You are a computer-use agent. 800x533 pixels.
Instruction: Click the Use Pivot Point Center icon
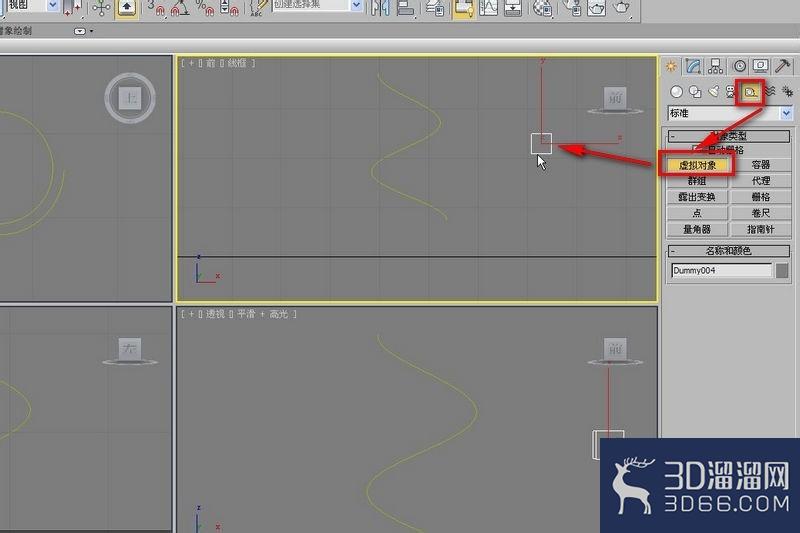pos(72,7)
